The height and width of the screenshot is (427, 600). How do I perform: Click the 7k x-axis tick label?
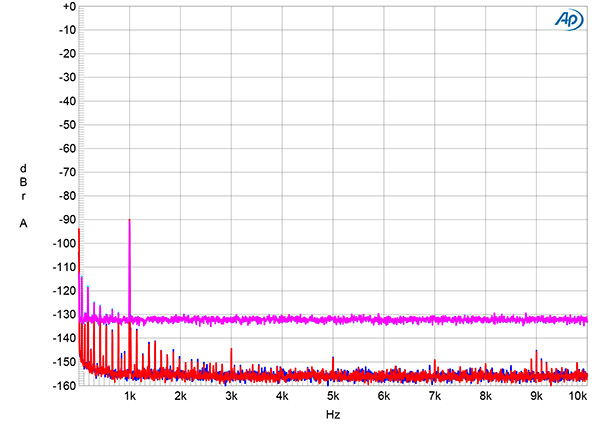(435, 397)
